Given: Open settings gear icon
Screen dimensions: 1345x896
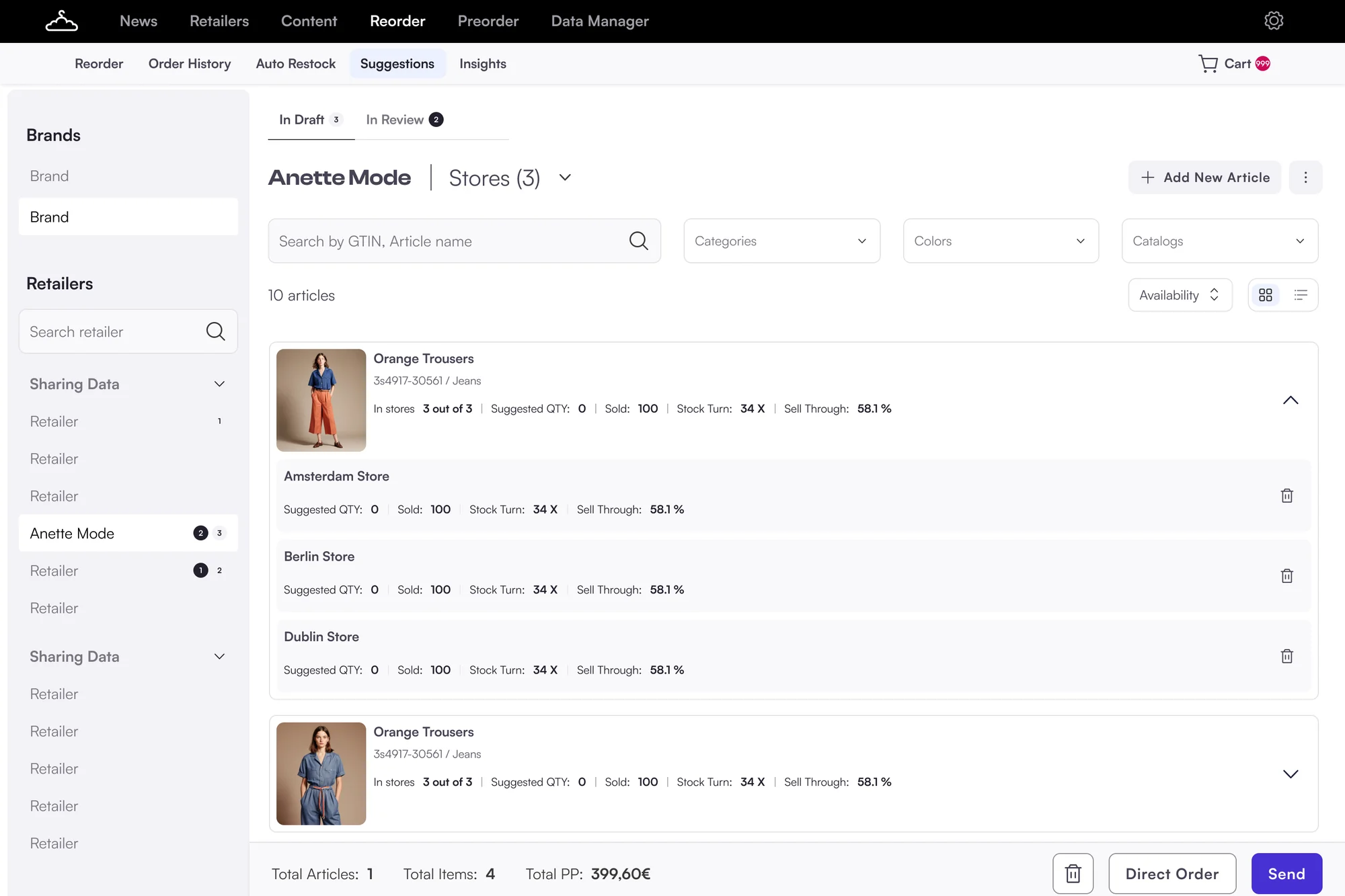Looking at the screenshot, I should 1273,21.
